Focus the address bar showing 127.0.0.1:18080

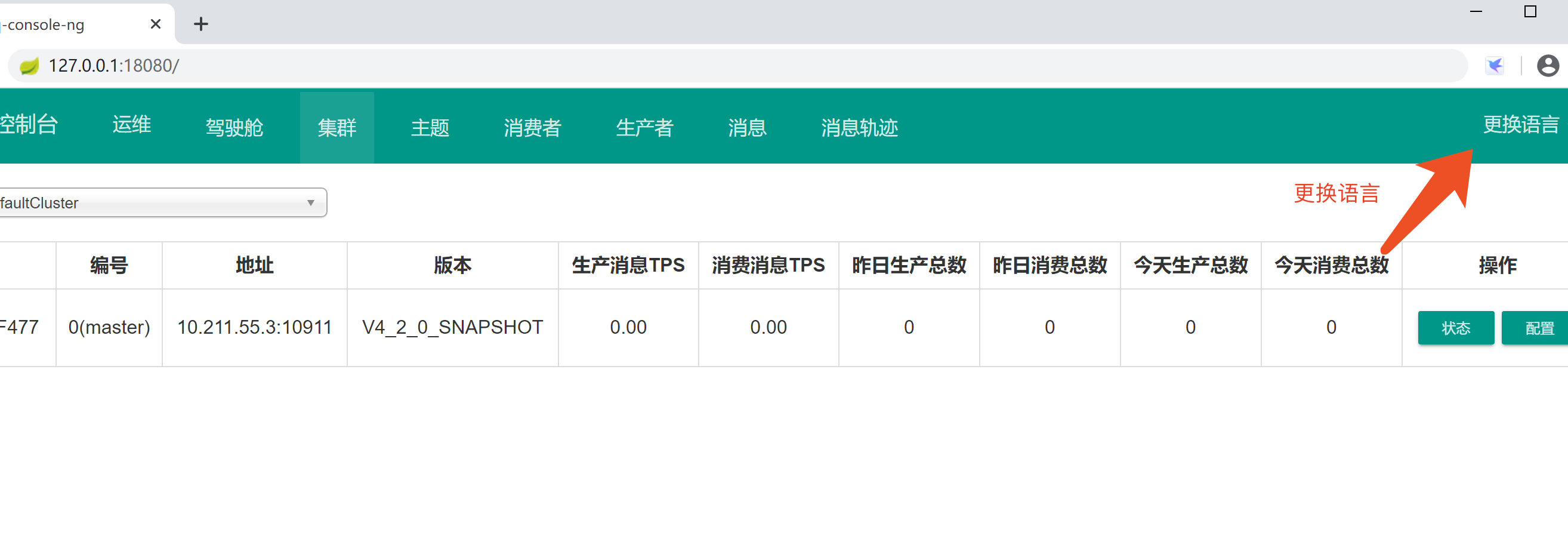pos(737,66)
